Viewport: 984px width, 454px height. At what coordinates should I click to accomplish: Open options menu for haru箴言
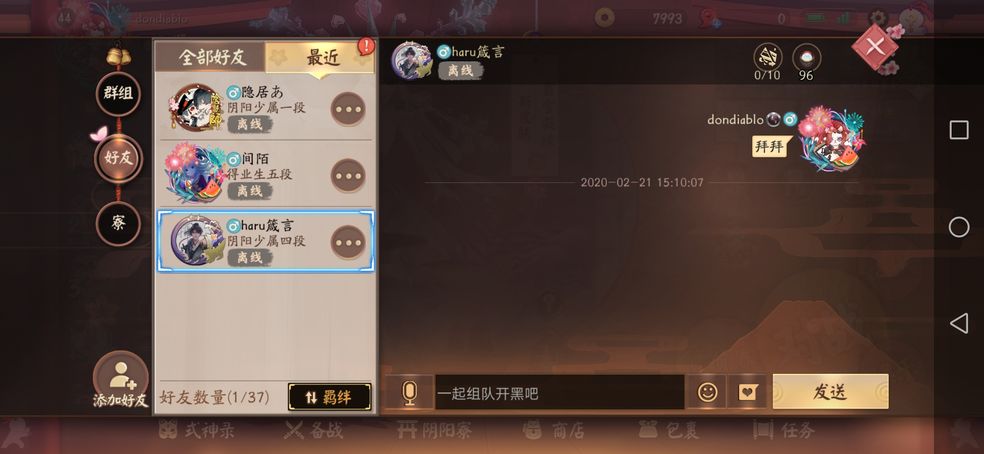tap(348, 242)
